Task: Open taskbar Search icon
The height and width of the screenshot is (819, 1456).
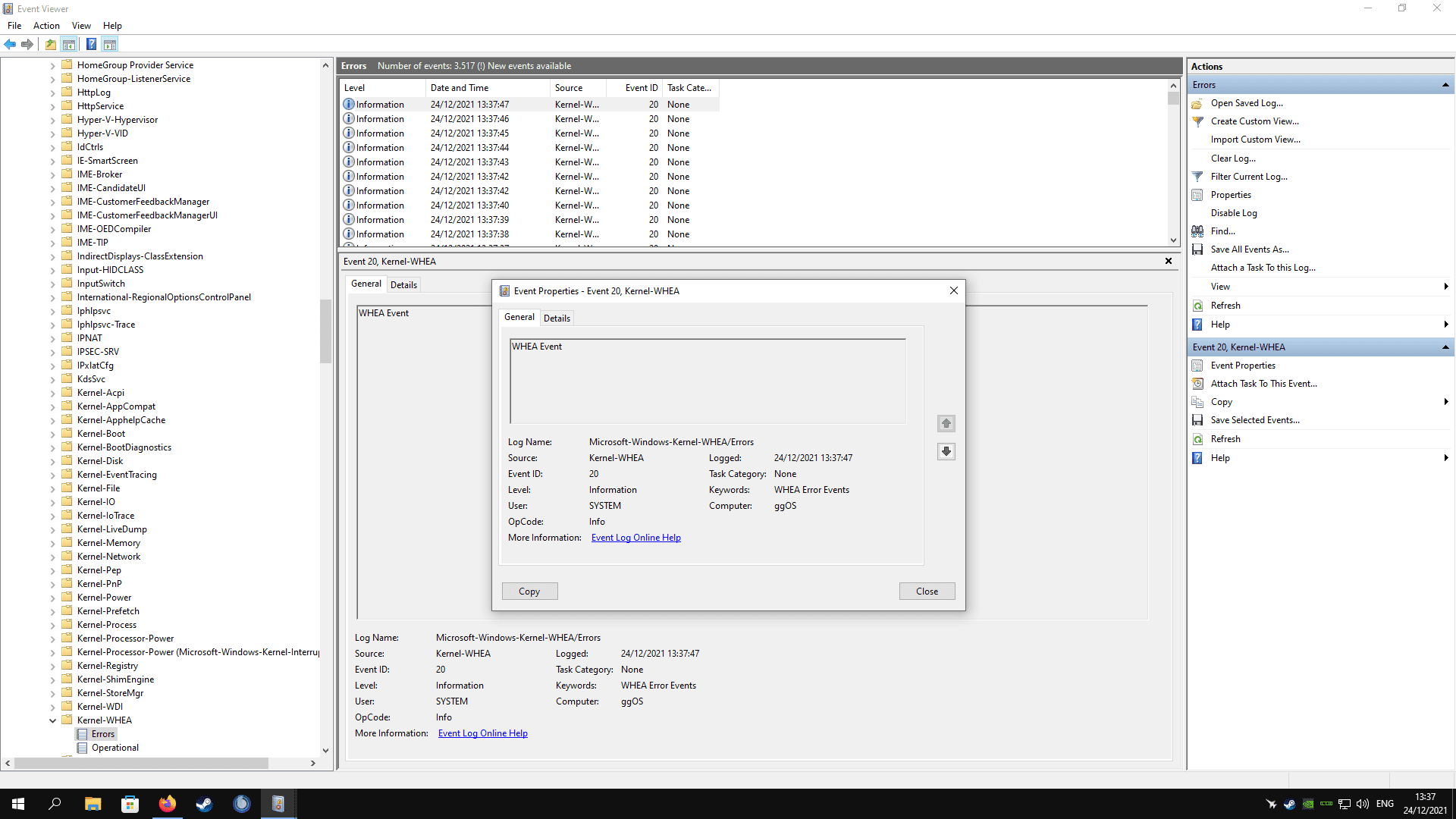Action: pos(55,804)
